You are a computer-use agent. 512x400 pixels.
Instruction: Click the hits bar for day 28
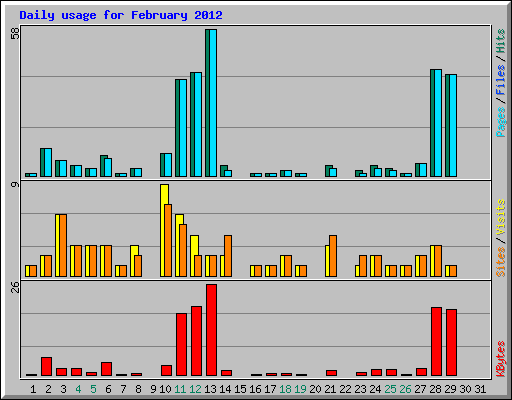pos(433,123)
